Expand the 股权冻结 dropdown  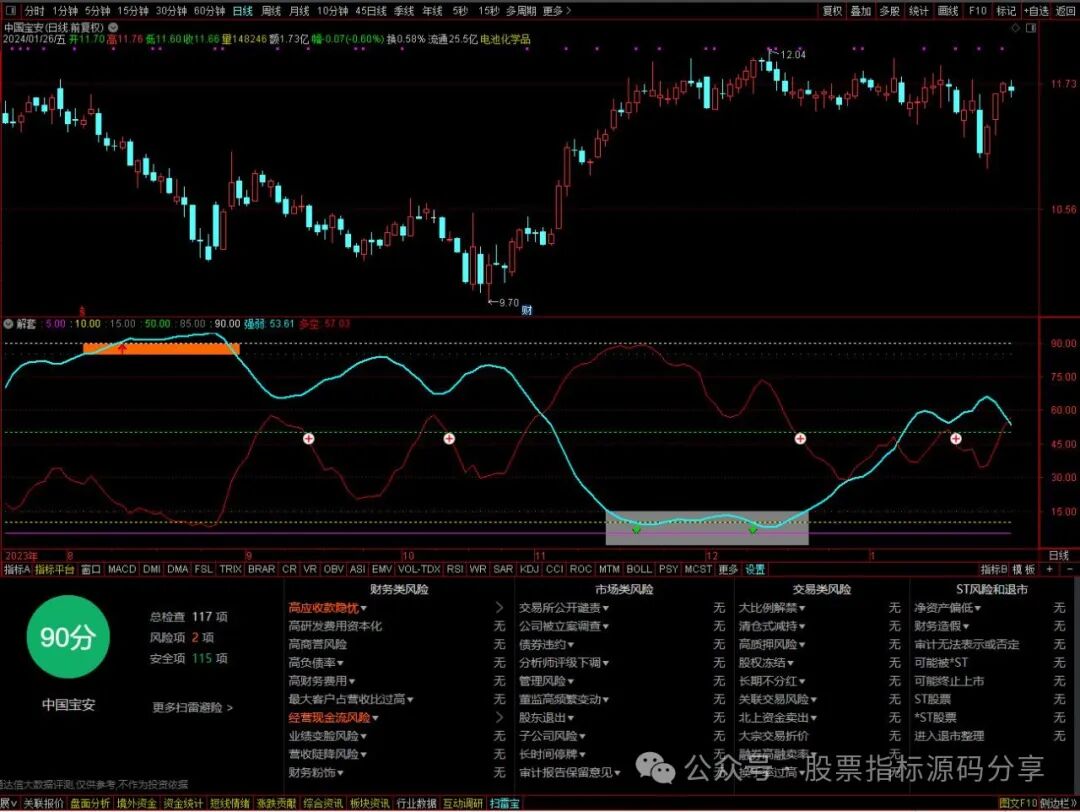(x=790, y=663)
